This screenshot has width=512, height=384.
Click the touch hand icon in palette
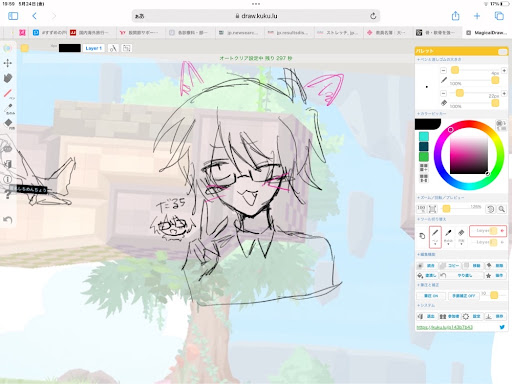422,236
